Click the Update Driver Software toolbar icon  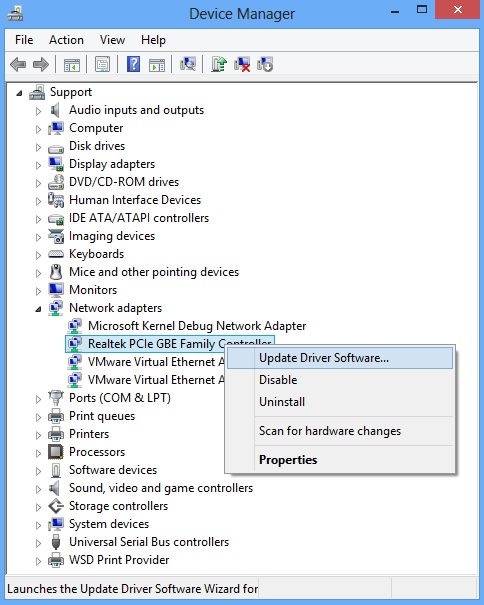[x=219, y=64]
